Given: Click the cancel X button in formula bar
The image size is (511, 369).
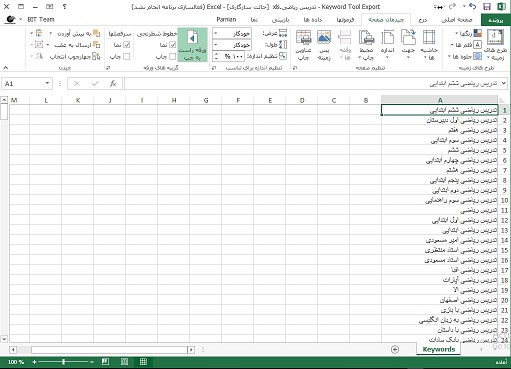Looking at the screenshot, I should pyautogui.click(x=77, y=83).
